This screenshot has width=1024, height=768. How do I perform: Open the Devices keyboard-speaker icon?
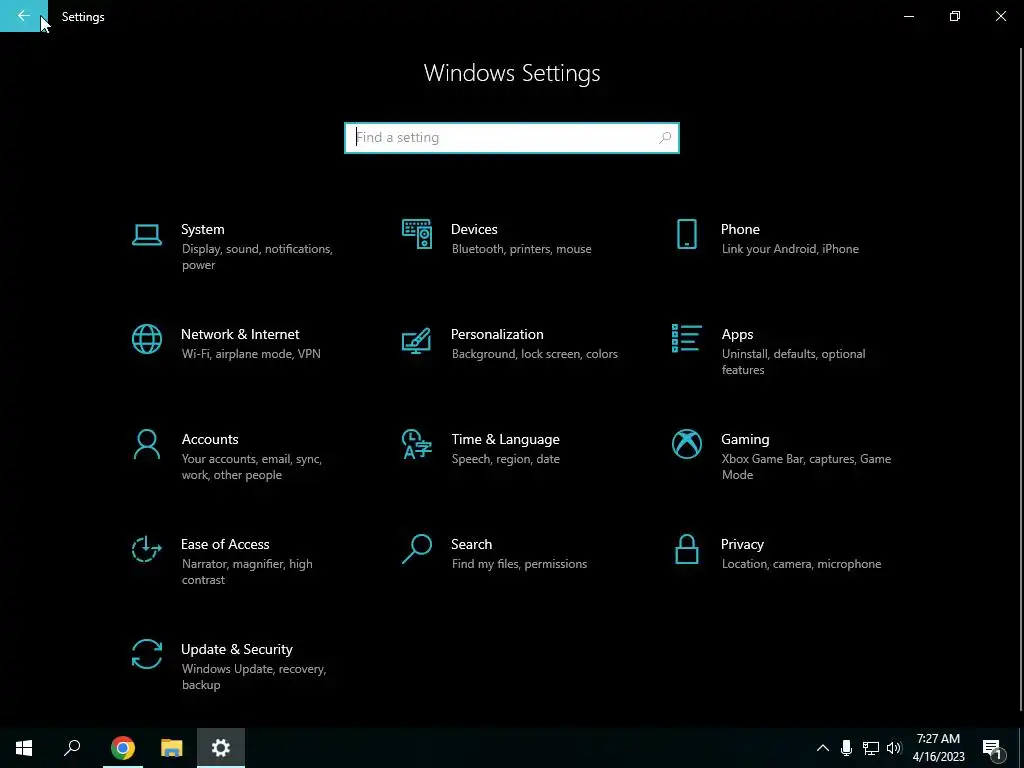point(417,234)
